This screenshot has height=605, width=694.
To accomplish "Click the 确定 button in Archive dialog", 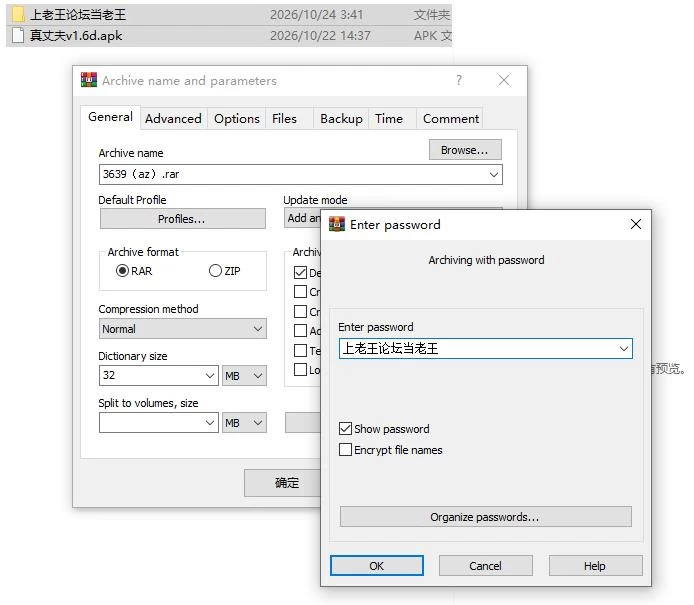I will 282,482.
